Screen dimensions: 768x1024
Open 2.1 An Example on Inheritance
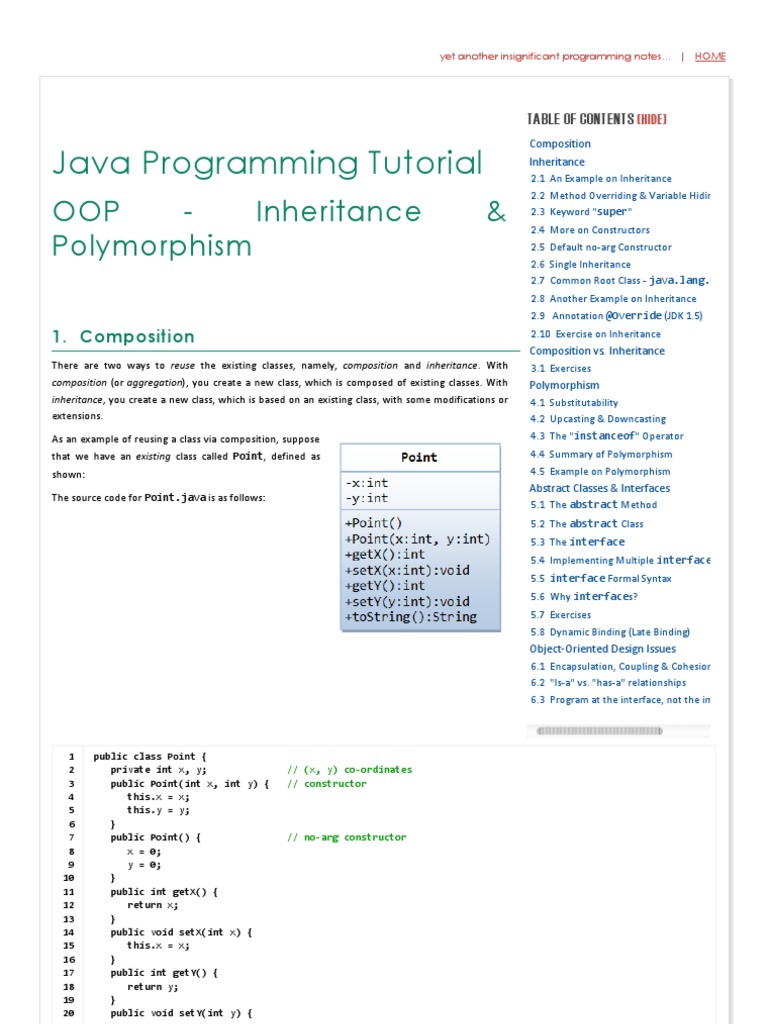pyautogui.click(x=601, y=178)
